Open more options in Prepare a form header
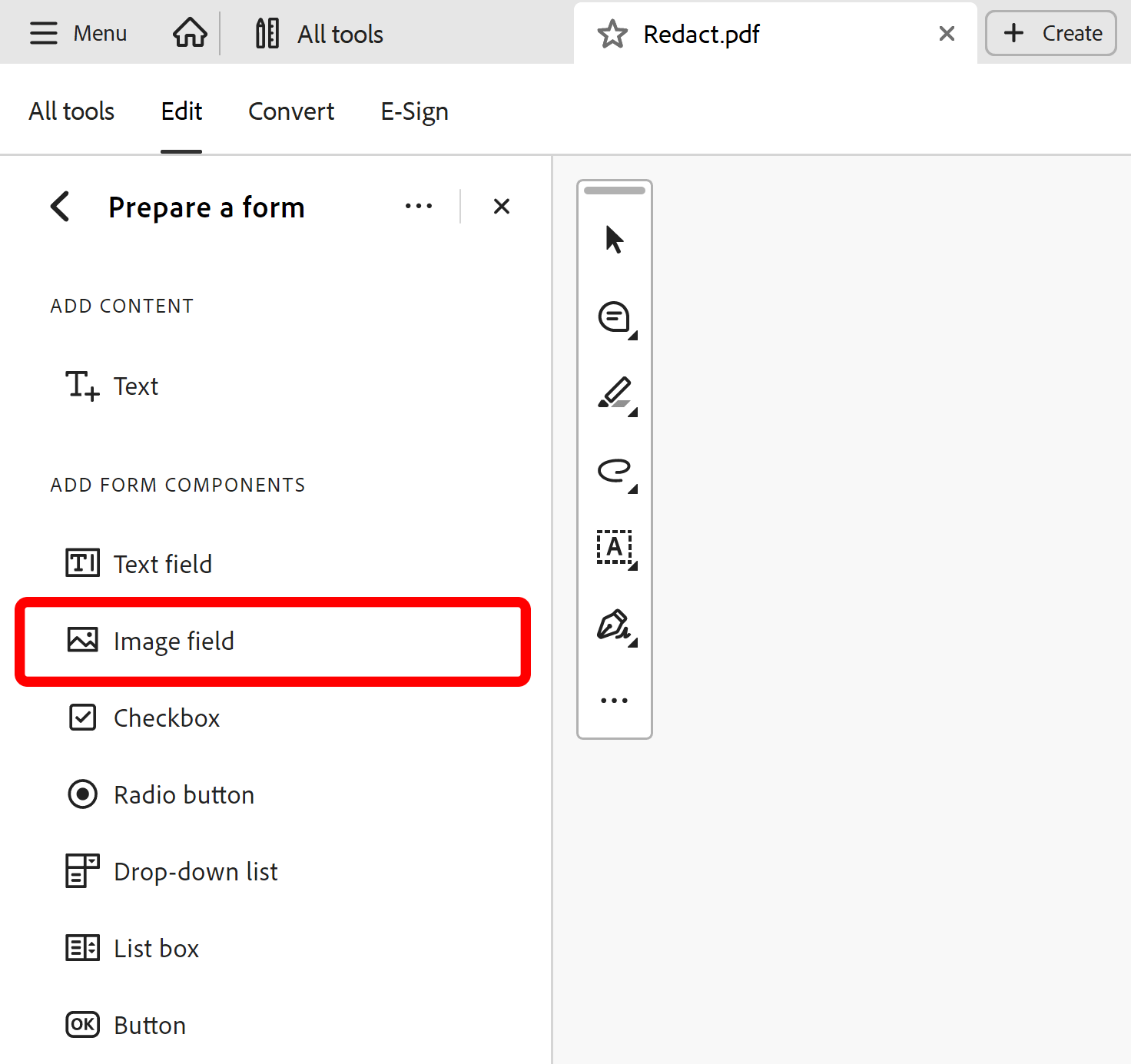This screenshot has width=1131, height=1064. tap(419, 206)
